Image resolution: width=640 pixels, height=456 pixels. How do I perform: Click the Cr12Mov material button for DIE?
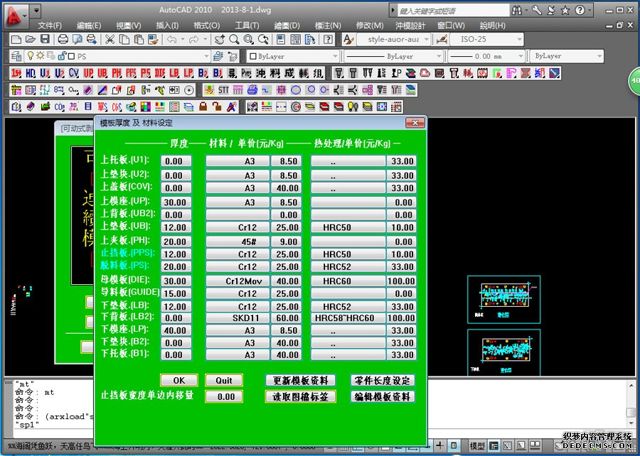(x=238, y=281)
